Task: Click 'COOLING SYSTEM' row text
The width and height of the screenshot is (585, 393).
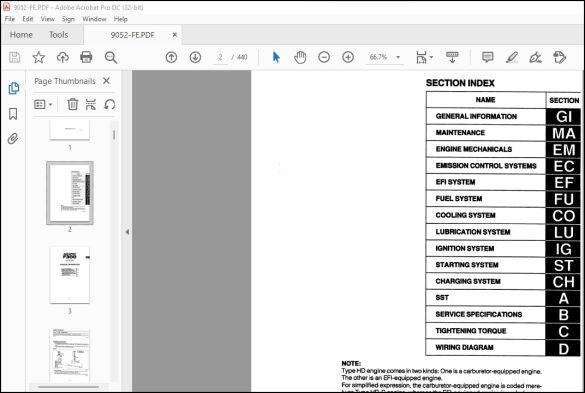Action: pos(465,215)
